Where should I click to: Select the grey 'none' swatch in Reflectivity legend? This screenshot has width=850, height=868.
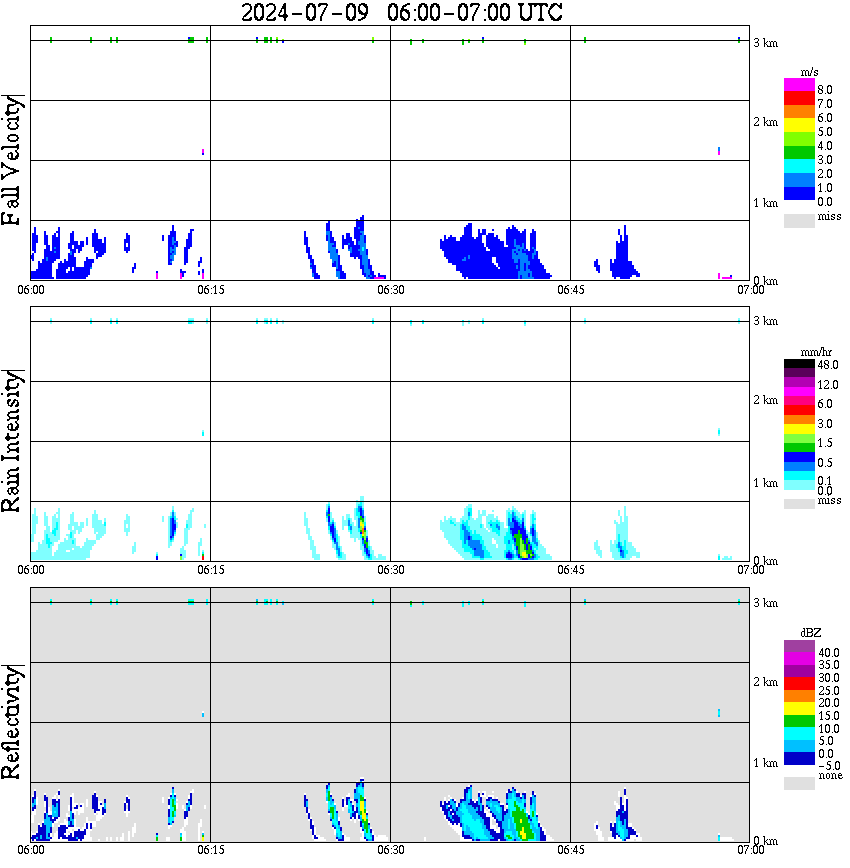[x=799, y=783]
